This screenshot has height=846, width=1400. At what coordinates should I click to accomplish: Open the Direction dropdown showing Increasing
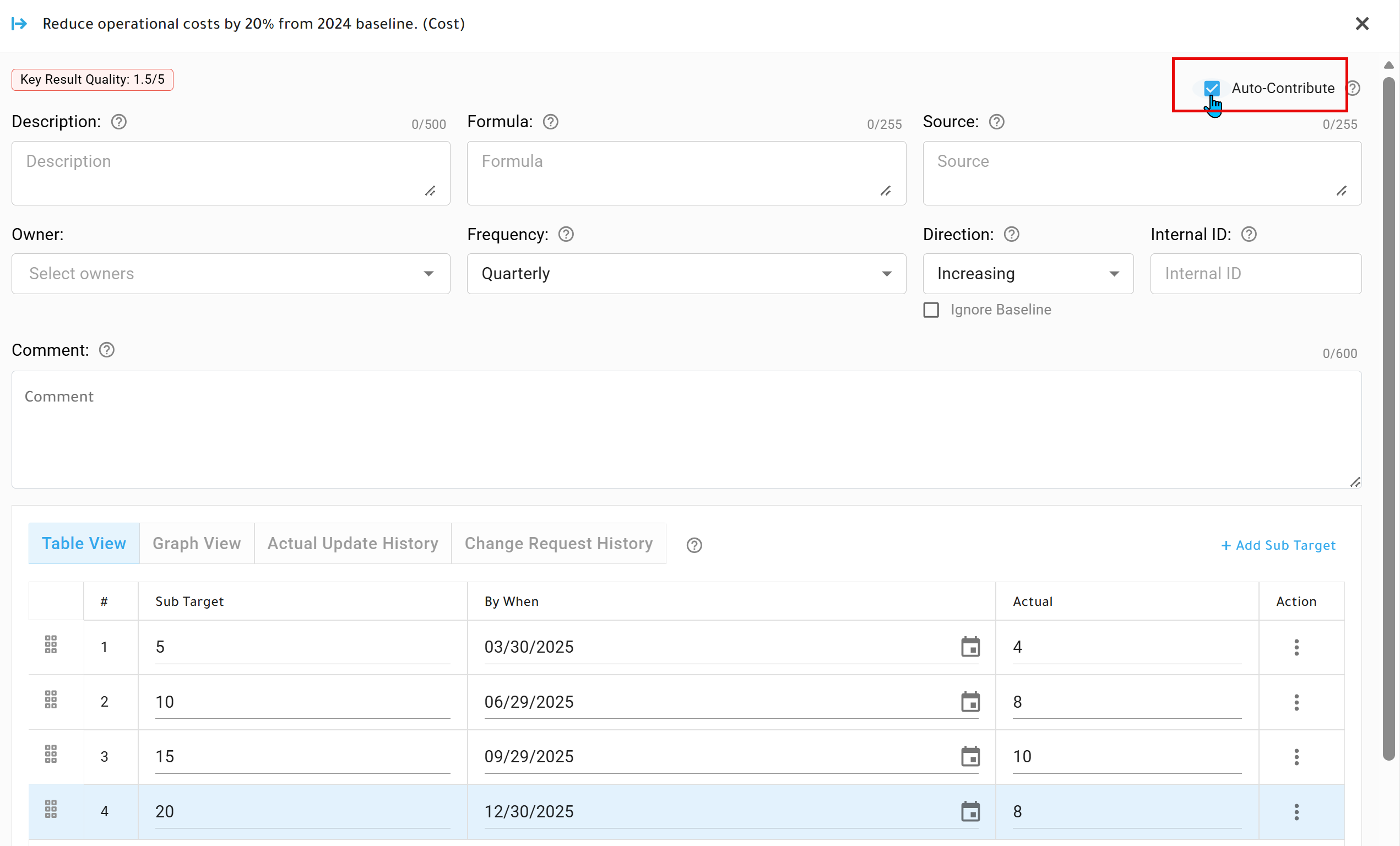[1028, 274]
